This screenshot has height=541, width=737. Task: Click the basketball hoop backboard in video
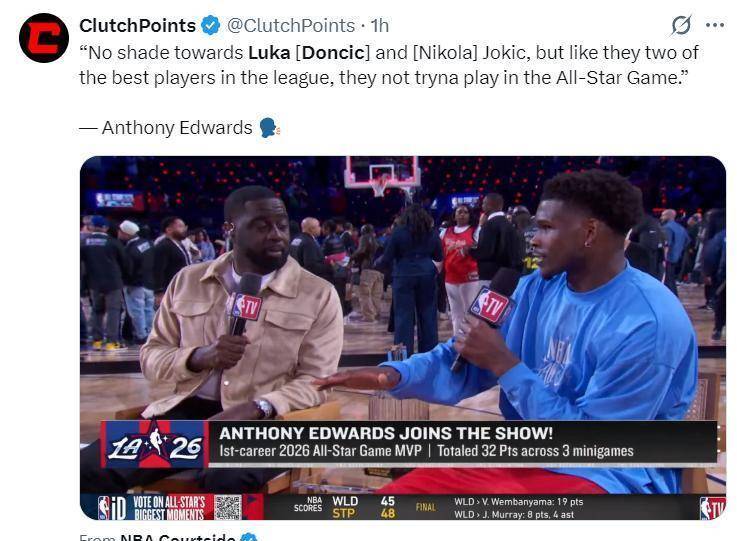[383, 172]
